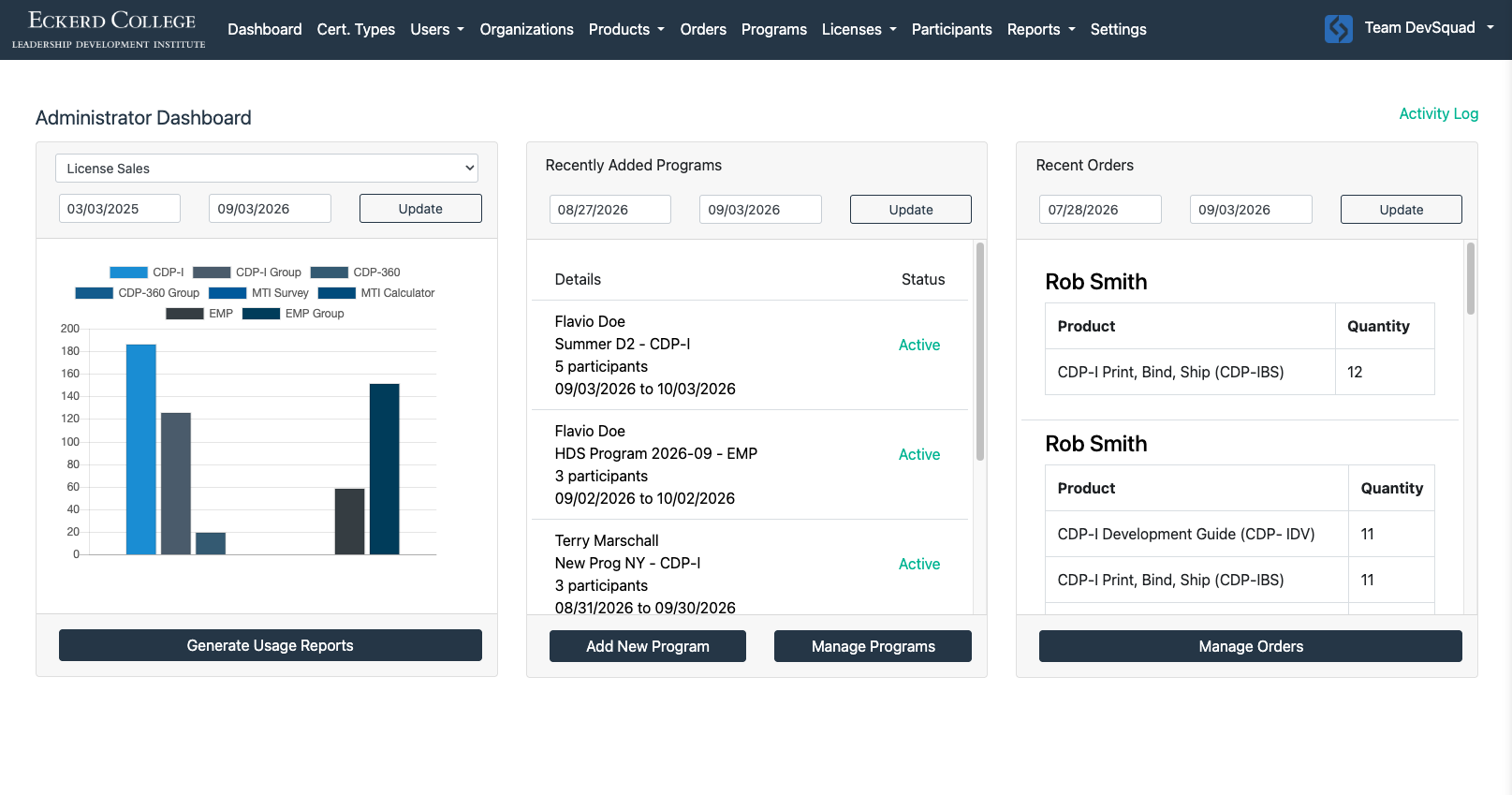This screenshot has height=795, width=1512.
Task: Open the Team DevSquad account menu
Action: [x=1429, y=28]
